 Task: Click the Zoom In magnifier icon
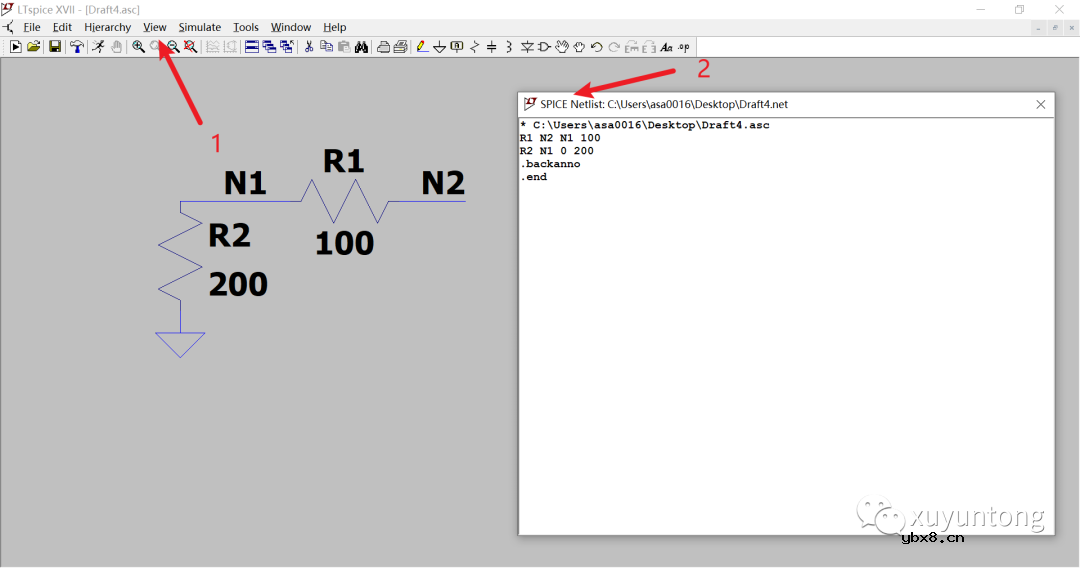click(x=138, y=47)
